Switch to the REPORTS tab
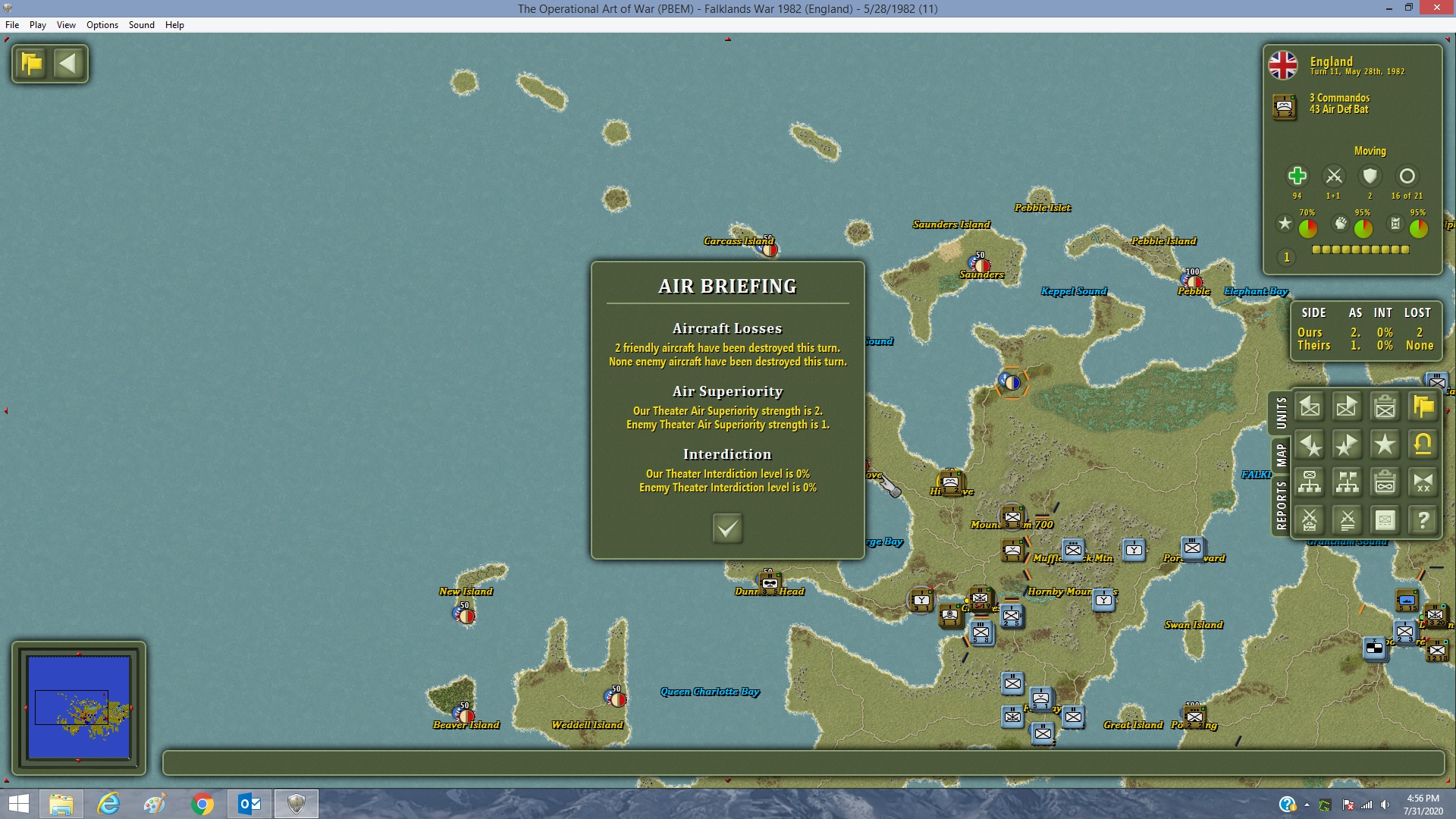 pos(1281,505)
